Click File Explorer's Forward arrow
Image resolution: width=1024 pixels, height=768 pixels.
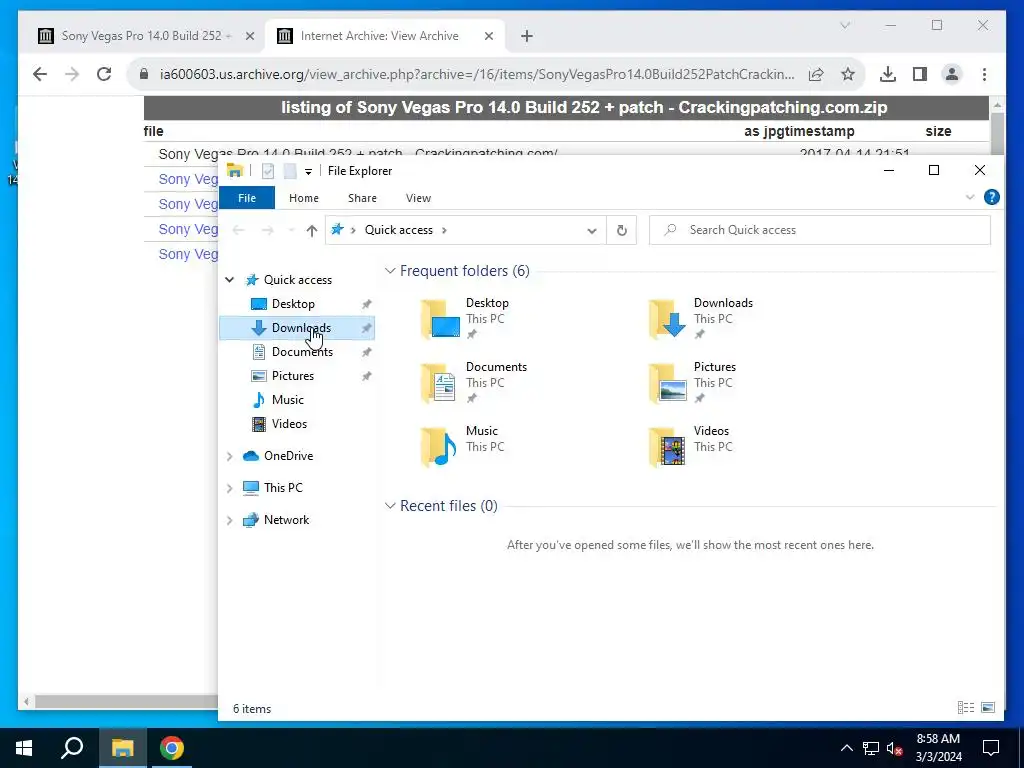(x=267, y=230)
